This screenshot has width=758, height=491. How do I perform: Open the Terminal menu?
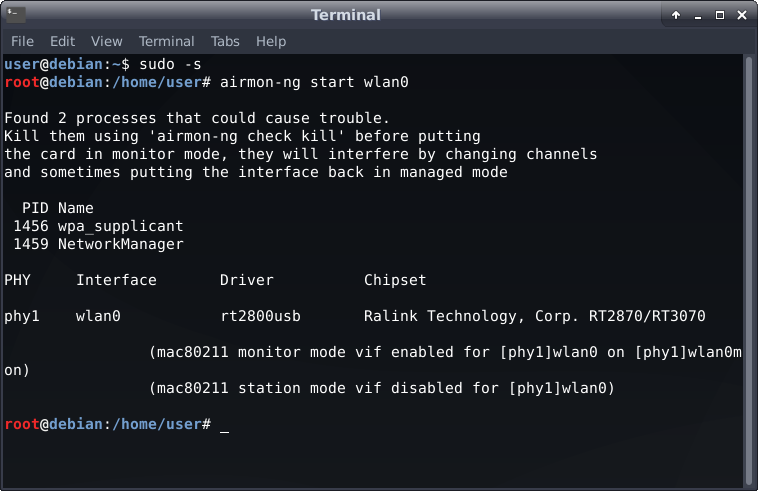(166, 42)
